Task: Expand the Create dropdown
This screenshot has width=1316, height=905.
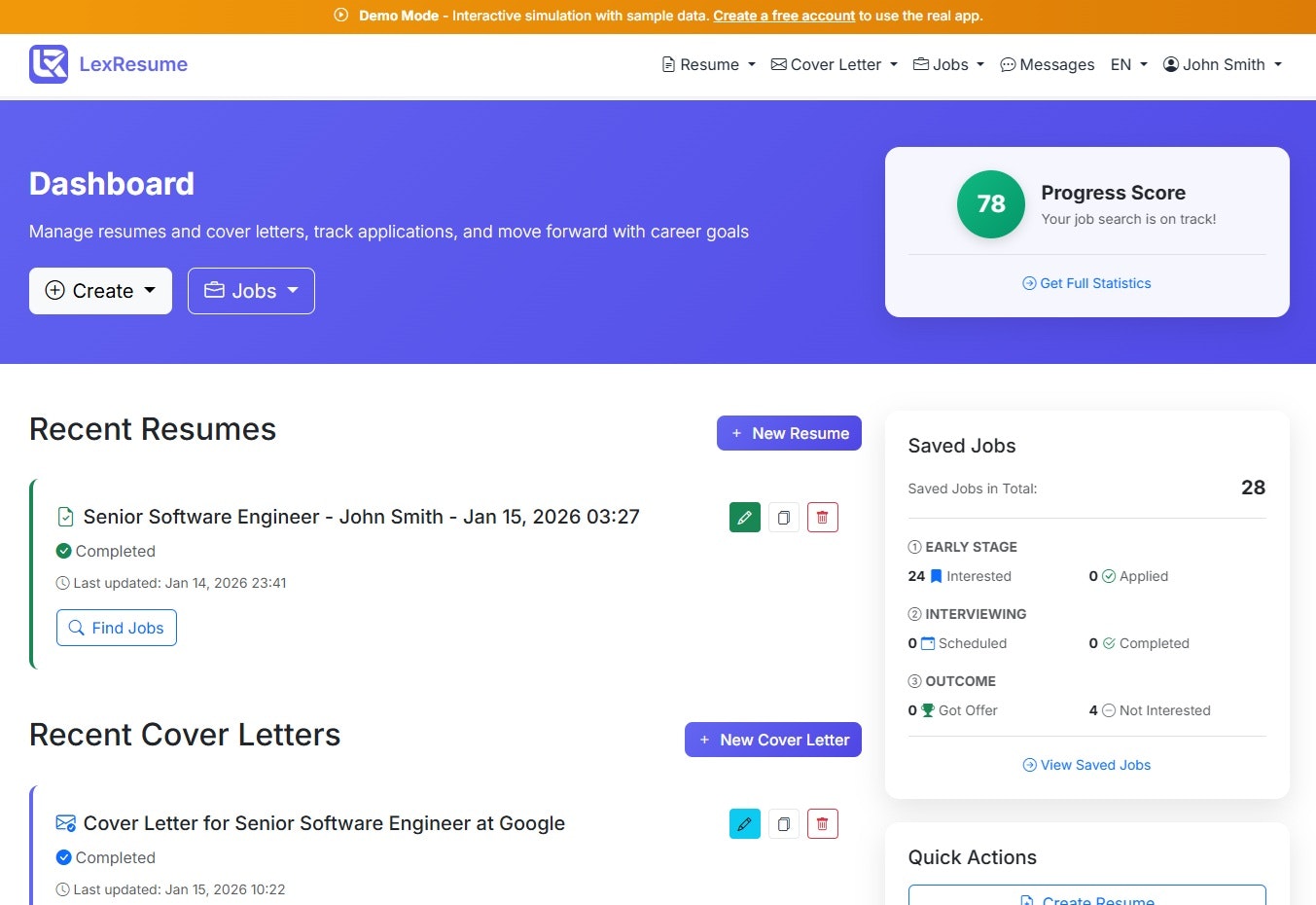Action: [x=100, y=290]
